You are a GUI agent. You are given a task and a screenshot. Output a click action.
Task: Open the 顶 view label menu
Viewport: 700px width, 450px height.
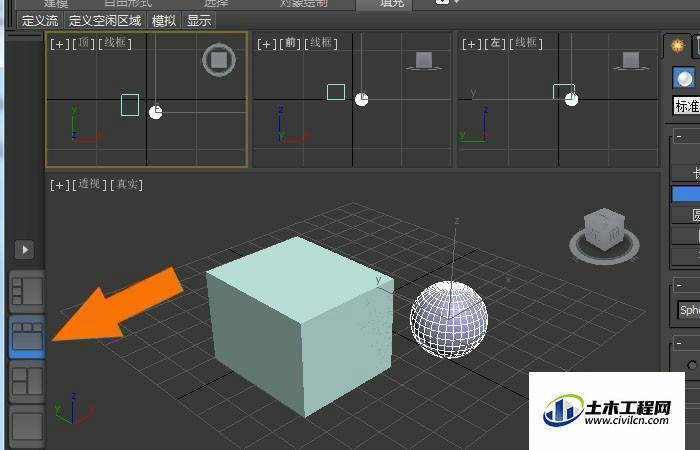[x=83, y=43]
